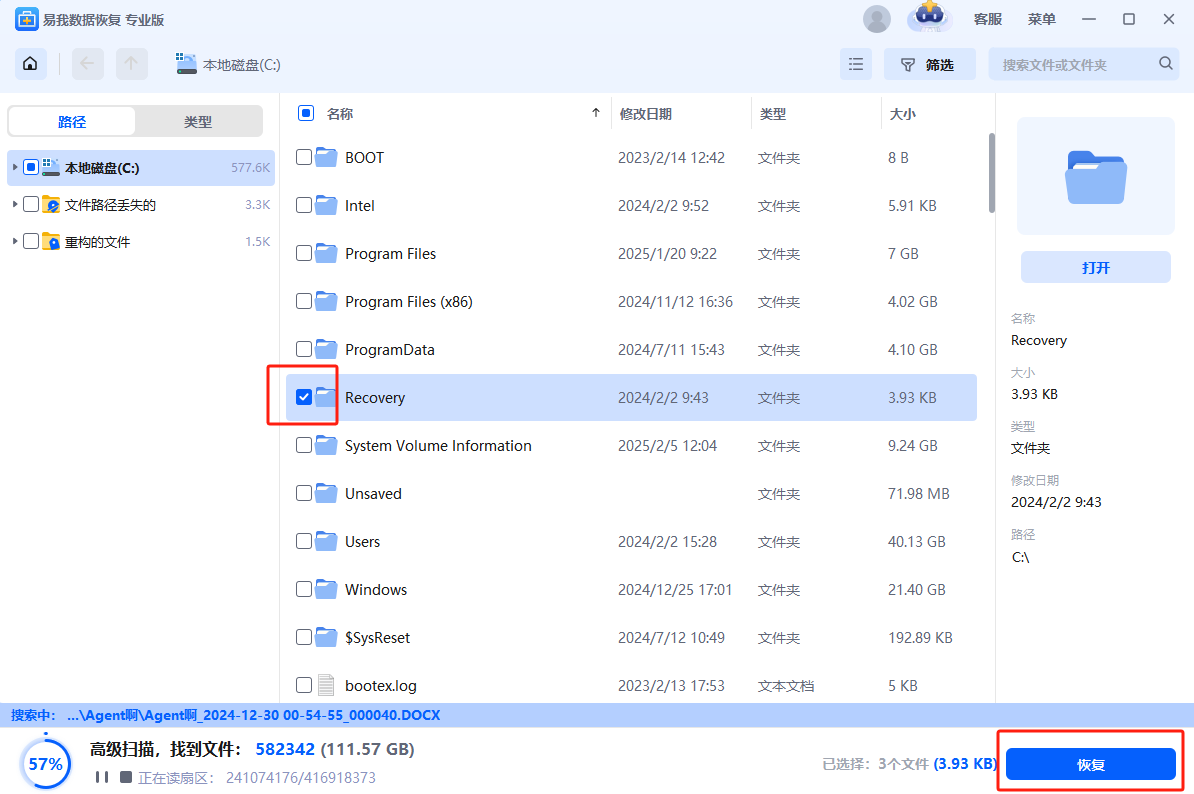Click the 本地磁盘(C:) path breadcrumb
Screen dimensions: 1194x794
point(241,65)
